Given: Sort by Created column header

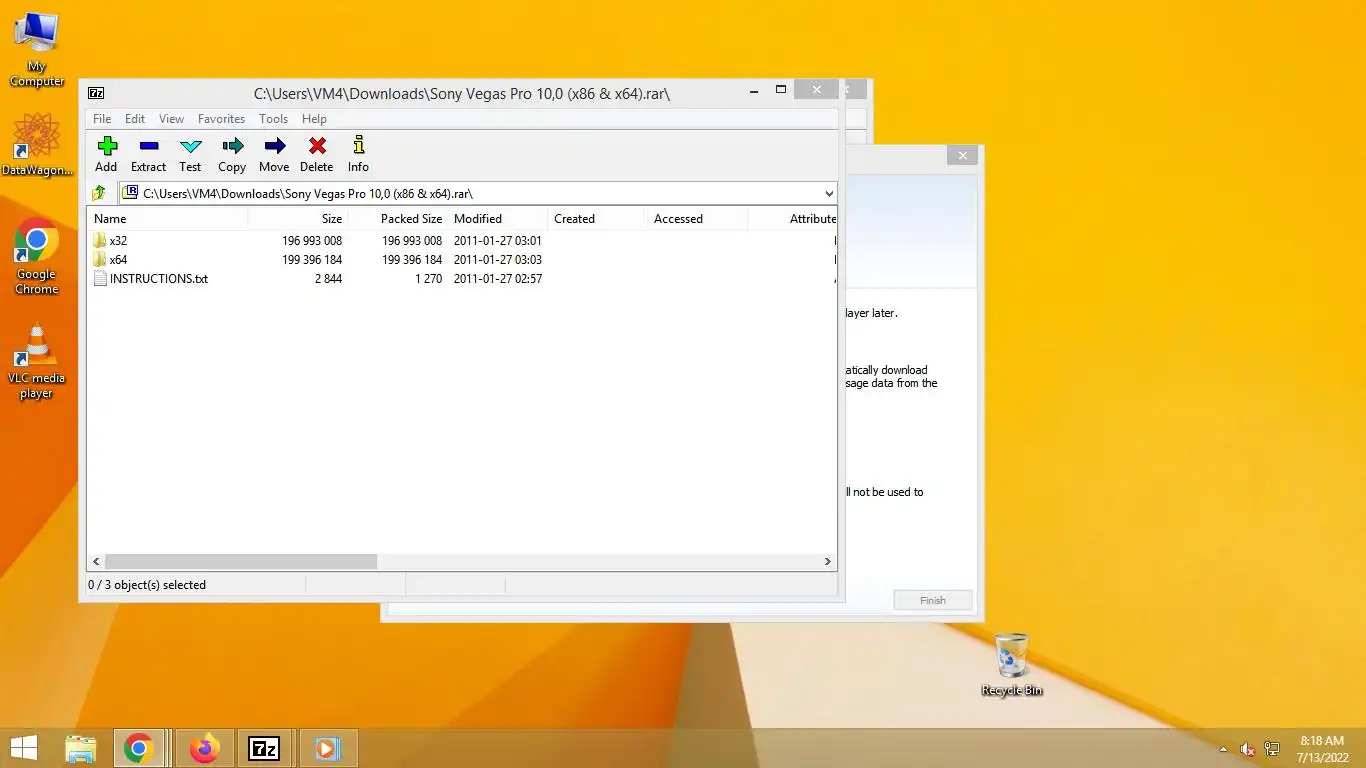Looking at the screenshot, I should point(597,219).
